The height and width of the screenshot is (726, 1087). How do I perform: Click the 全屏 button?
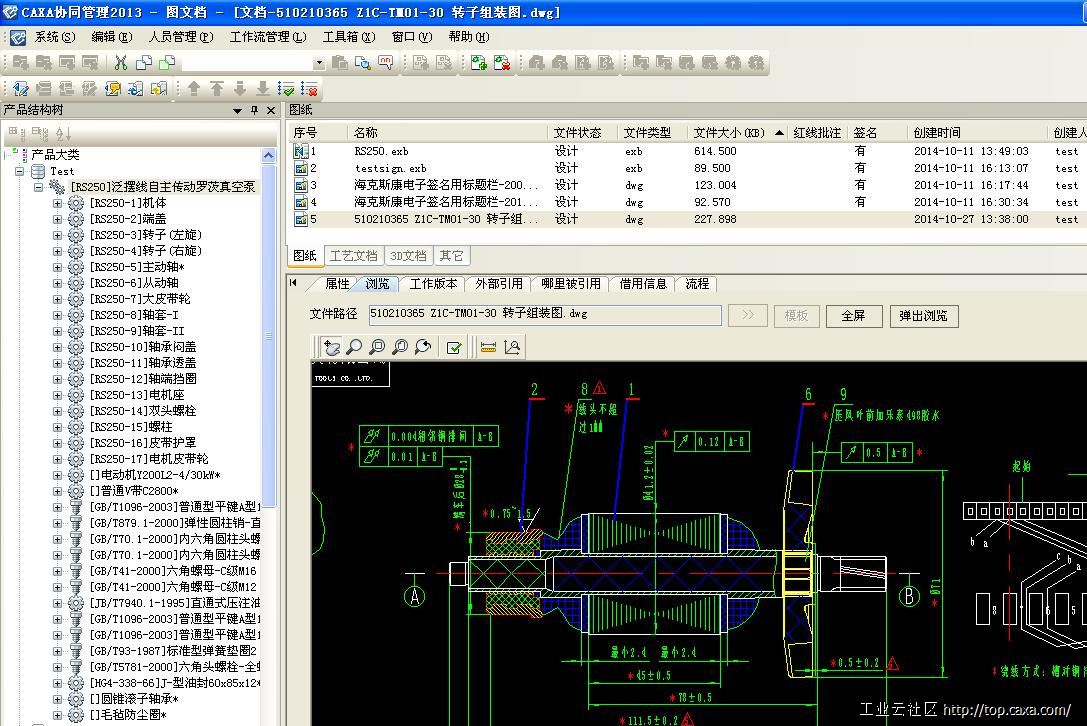pos(853,316)
